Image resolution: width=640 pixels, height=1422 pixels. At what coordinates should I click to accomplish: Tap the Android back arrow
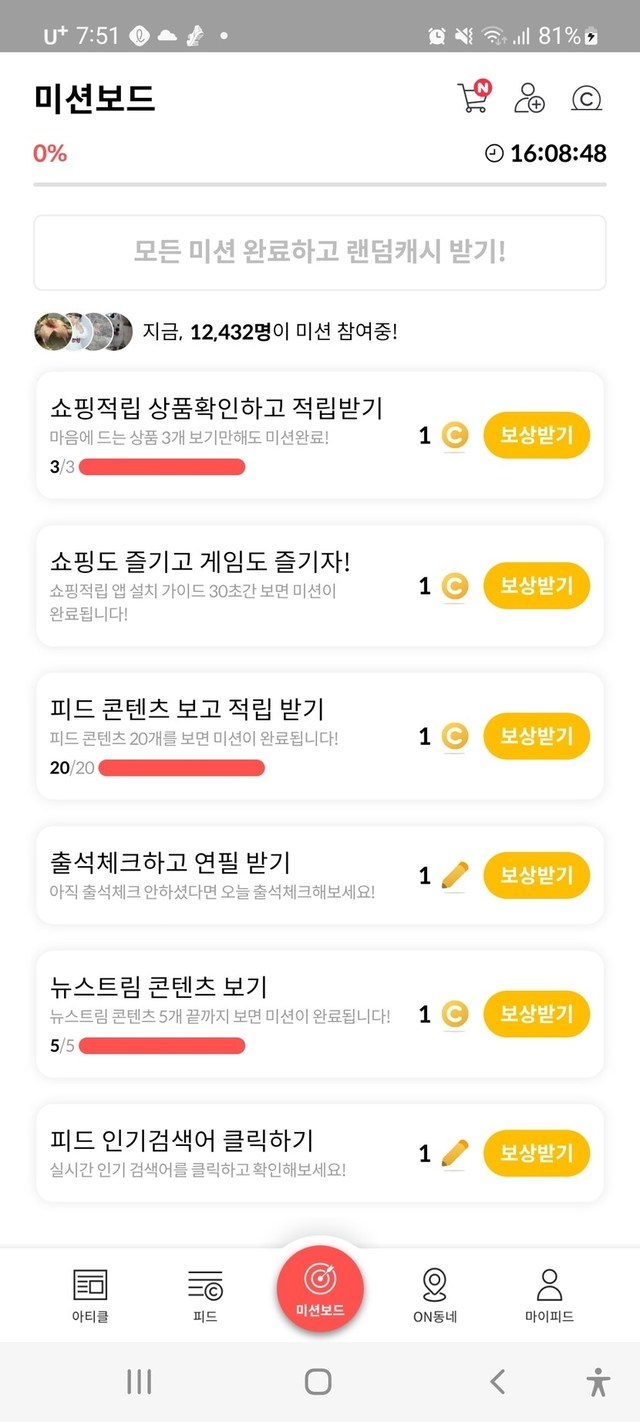click(x=497, y=1382)
